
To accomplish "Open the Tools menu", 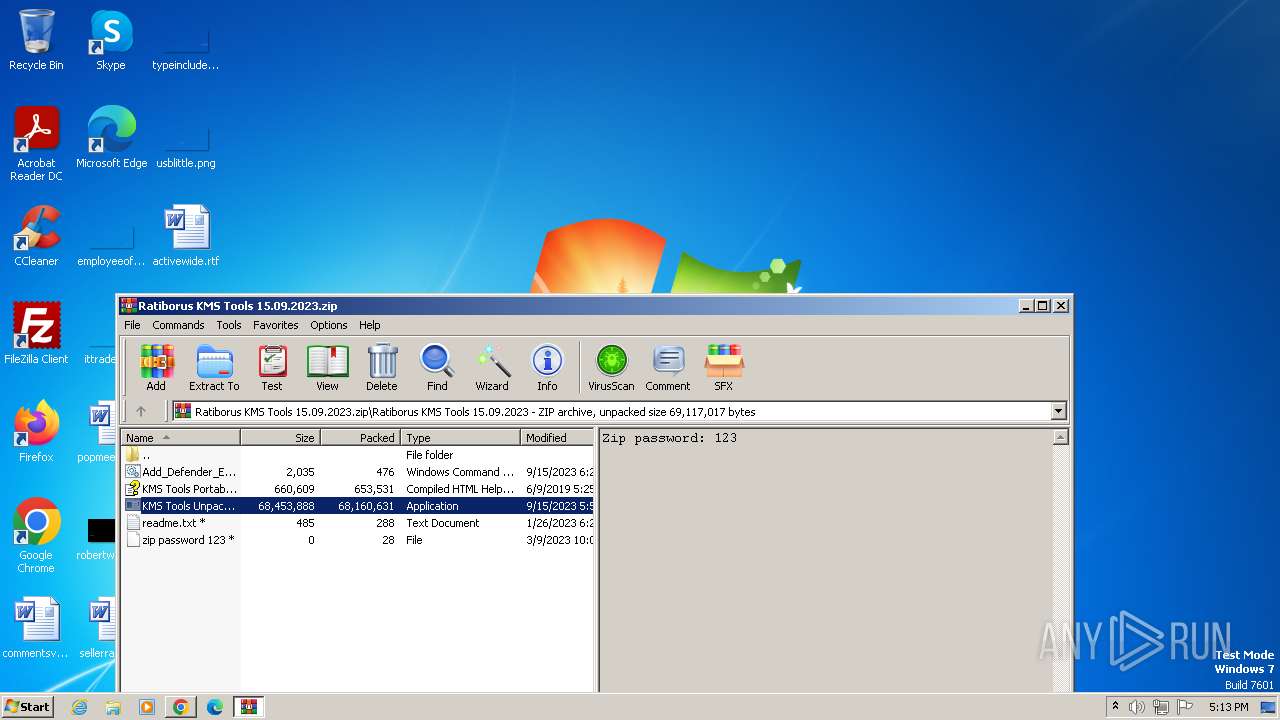I will pos(229,325).
